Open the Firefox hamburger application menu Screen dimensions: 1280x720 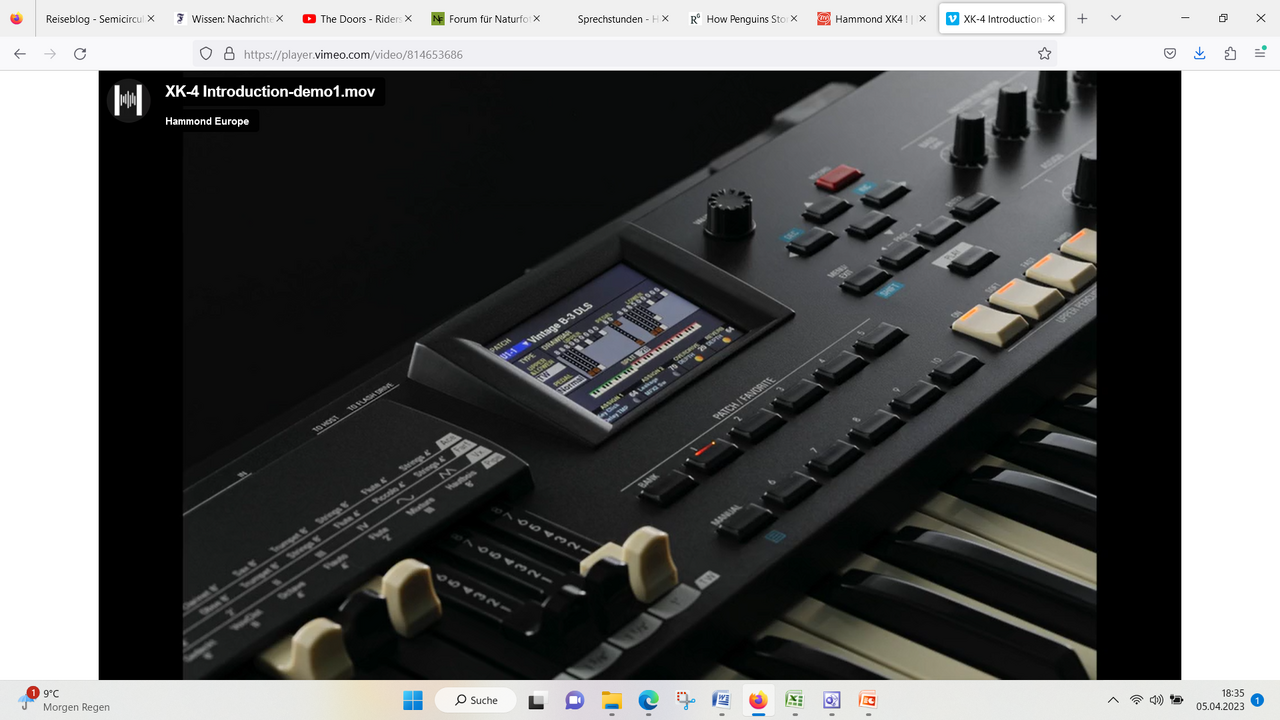[x=1260, y=54]
